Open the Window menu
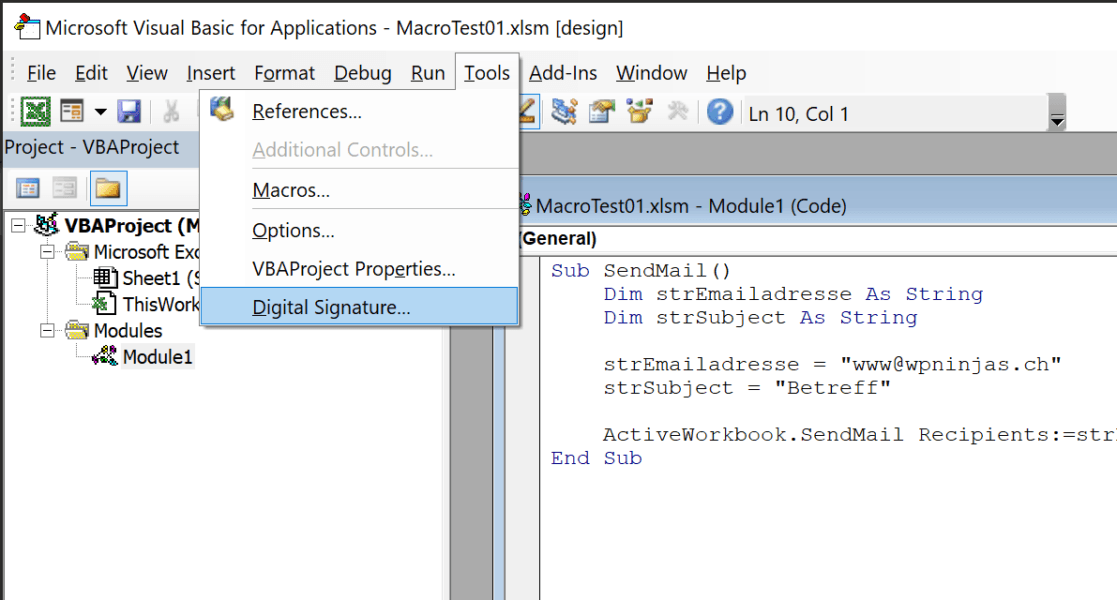1117x600 pixels. point(652,73)
